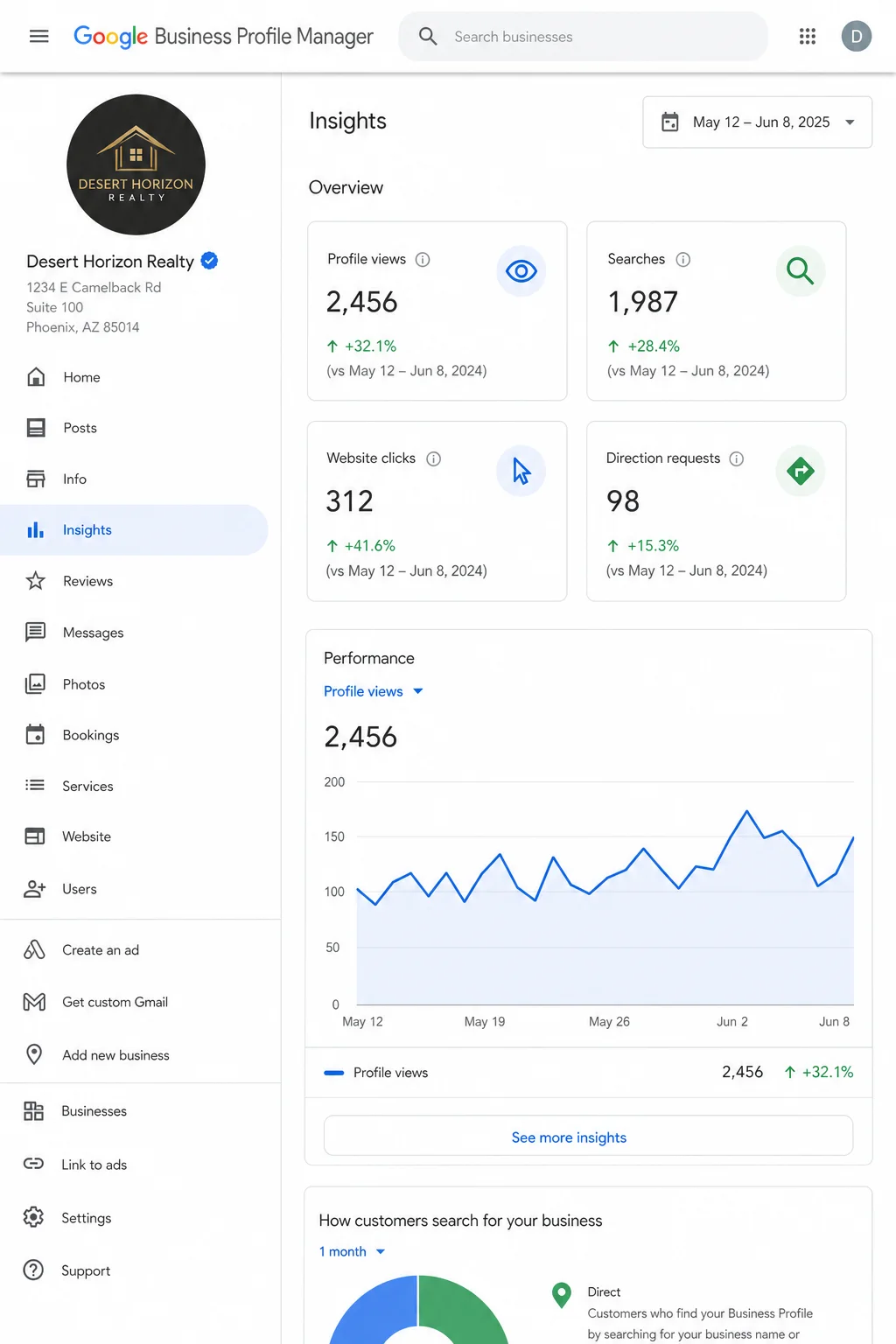Click the calendar icon in date range picker

[670, 122]
